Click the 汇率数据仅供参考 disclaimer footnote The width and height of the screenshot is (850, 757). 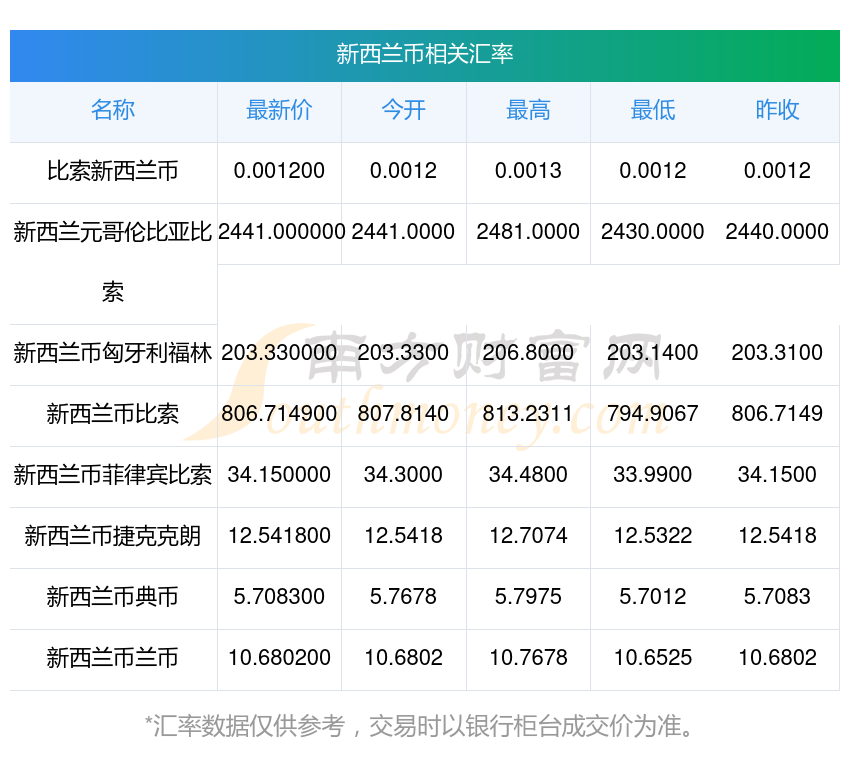point(419,726)
